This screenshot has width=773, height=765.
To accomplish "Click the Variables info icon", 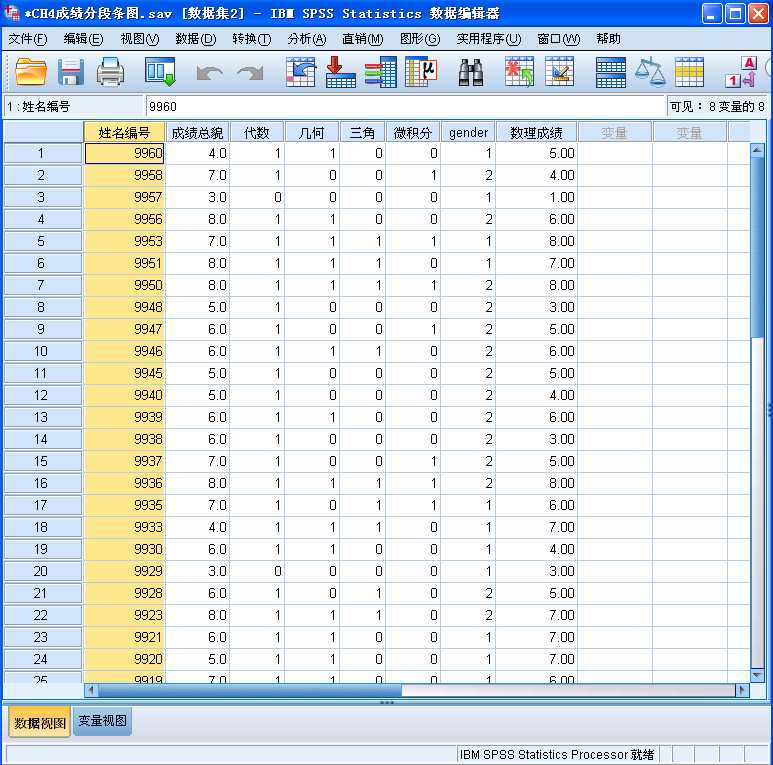I will tap(381, 72).
